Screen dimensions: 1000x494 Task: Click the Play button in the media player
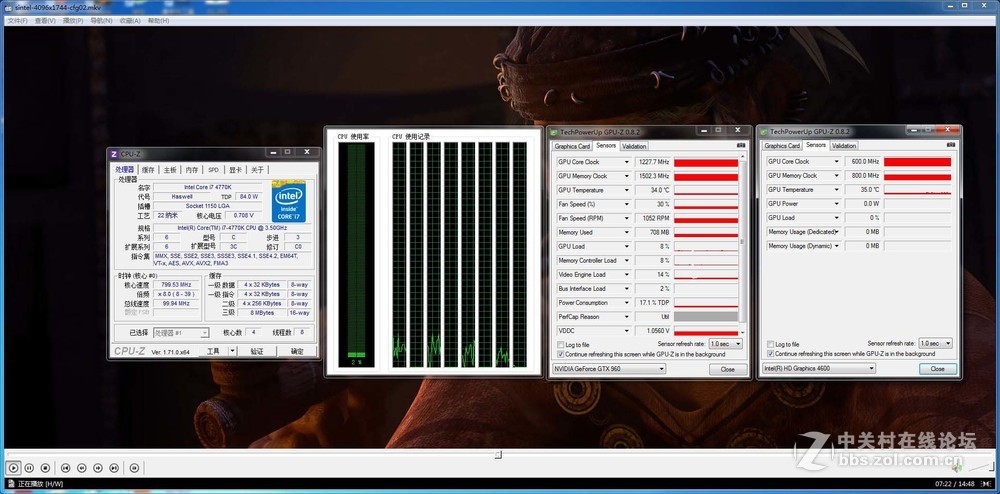tap(13, 468)
